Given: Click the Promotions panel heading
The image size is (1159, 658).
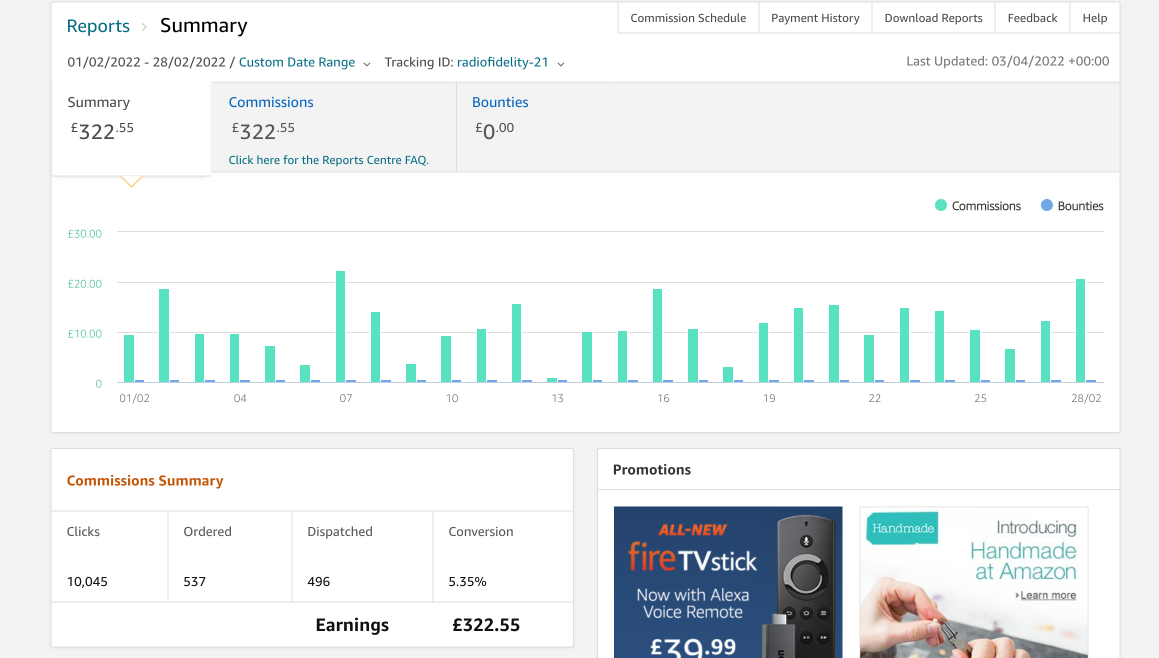Looking at the screenshot, I should coord(652,469).
